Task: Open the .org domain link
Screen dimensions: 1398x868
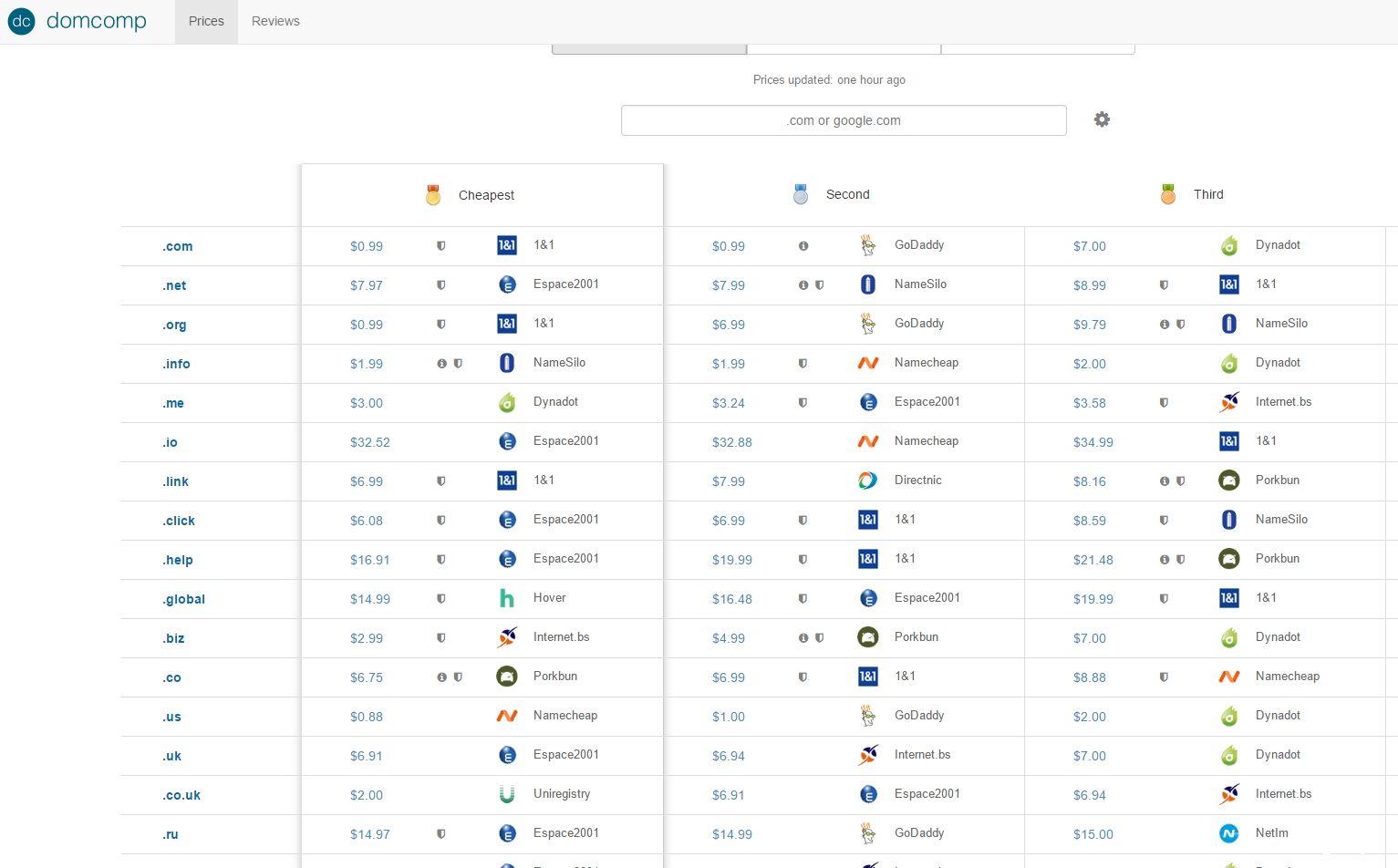Action: point(174,325)
